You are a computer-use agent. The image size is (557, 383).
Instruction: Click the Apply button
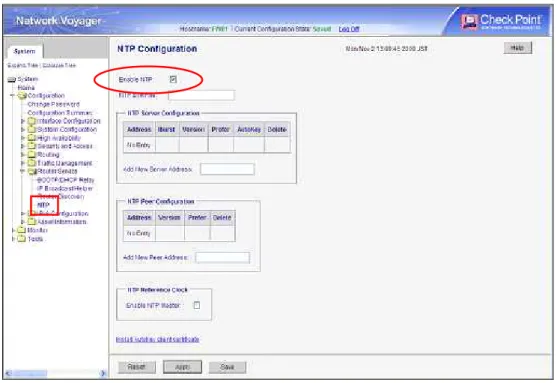click(183, 367)
